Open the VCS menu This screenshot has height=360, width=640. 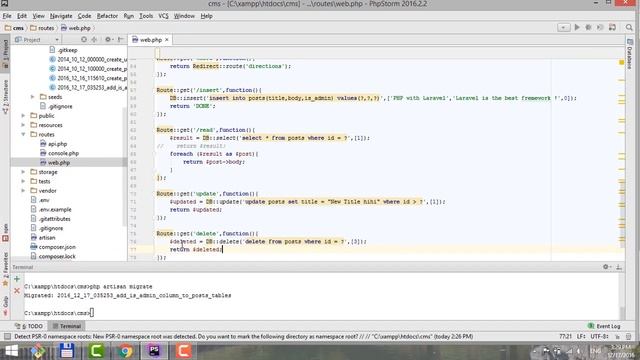[163, 16]
